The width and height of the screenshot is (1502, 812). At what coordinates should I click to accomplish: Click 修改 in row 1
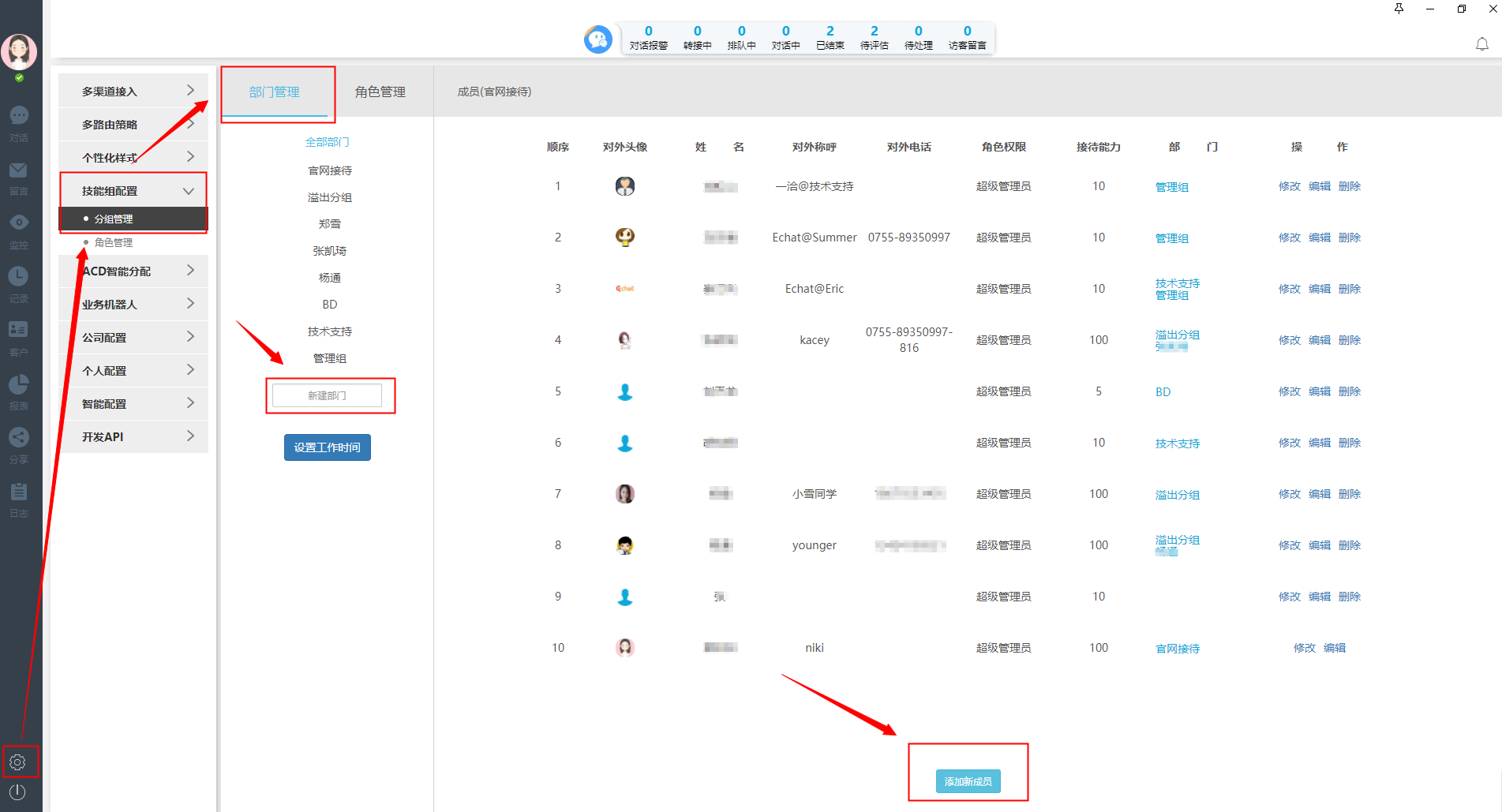tap(1290, 186)
